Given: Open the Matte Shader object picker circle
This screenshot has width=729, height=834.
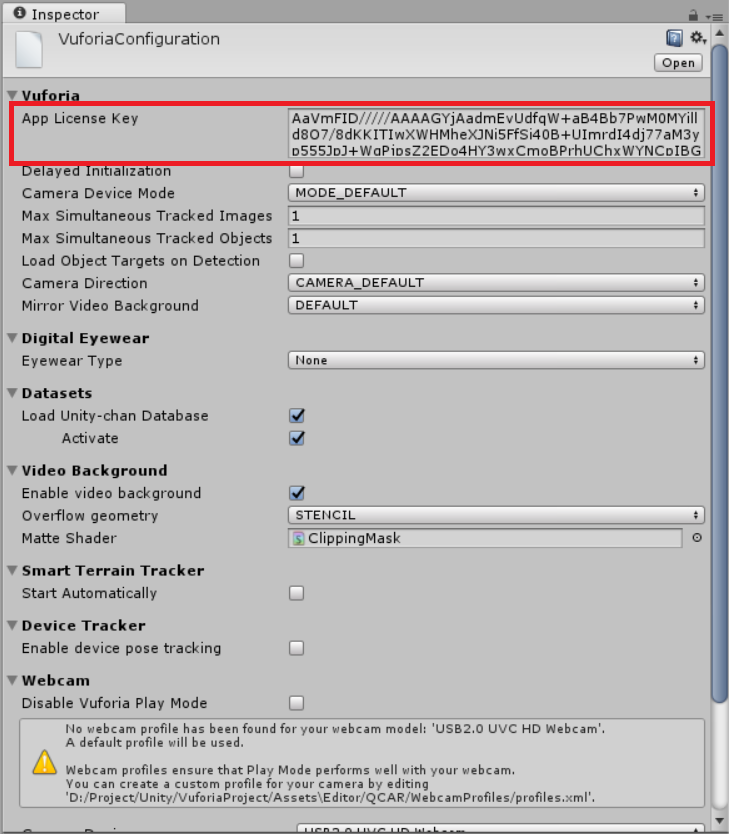Looking at the screenshot, I should click(x=697, y=538).
